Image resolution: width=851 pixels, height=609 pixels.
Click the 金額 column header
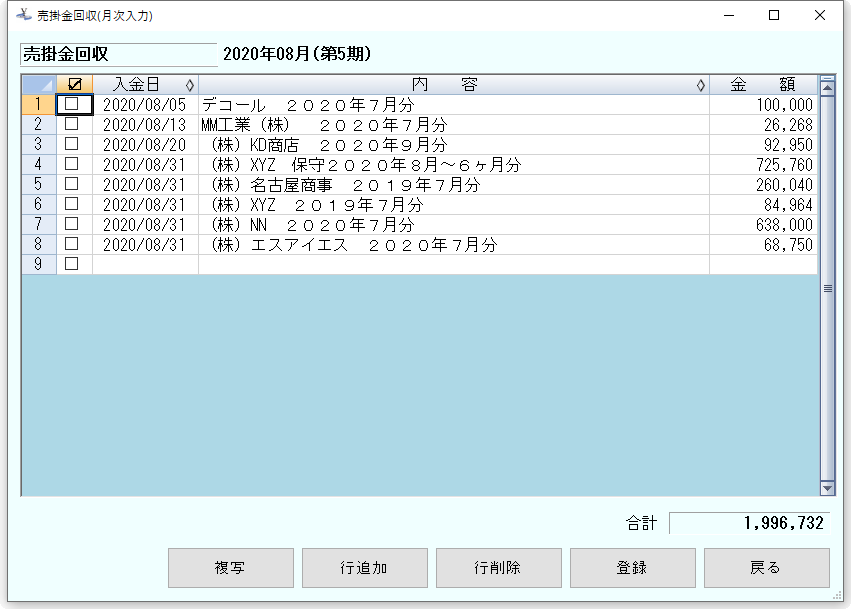(x=763, y=85)
